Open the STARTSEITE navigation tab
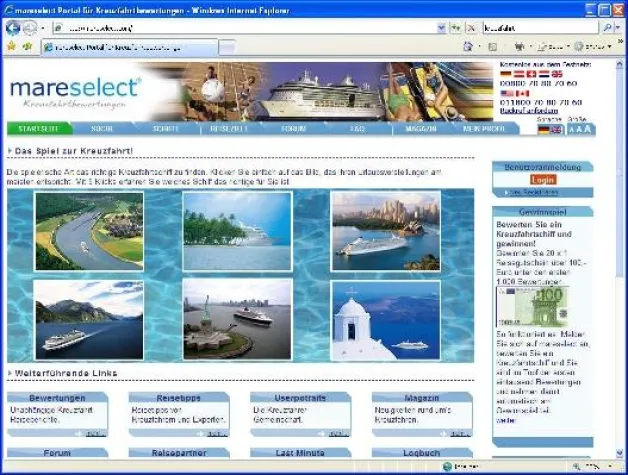The height and width of the screenshot is (475, 628). tap(38, 129)
